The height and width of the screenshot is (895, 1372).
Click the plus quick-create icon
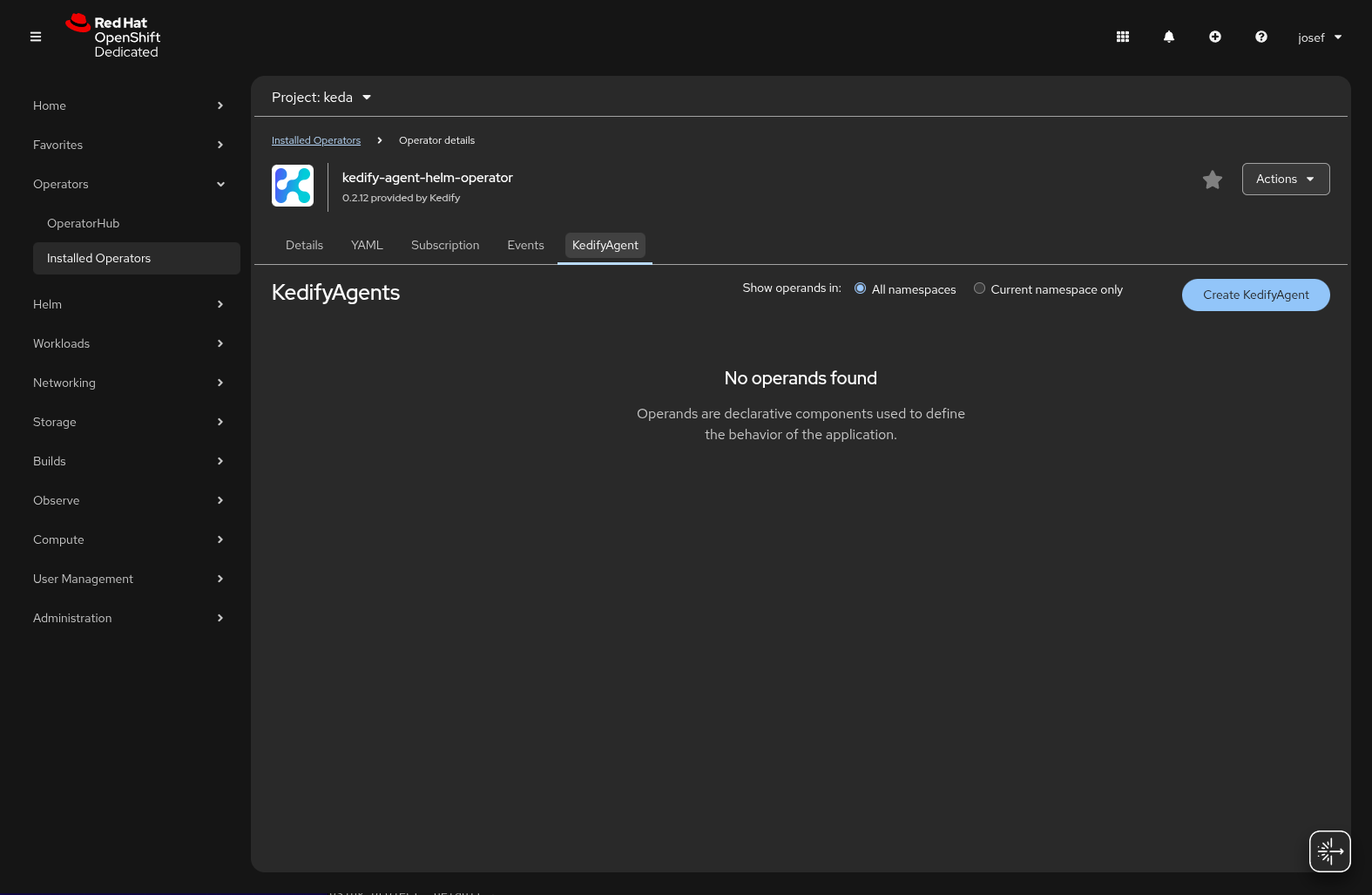tap(1215, 37)
